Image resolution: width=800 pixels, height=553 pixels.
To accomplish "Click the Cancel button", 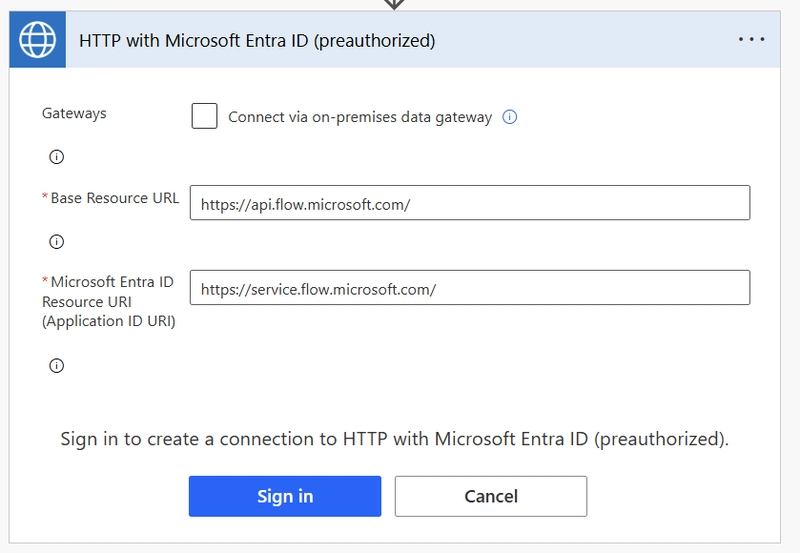I will (x=491, y=496).
